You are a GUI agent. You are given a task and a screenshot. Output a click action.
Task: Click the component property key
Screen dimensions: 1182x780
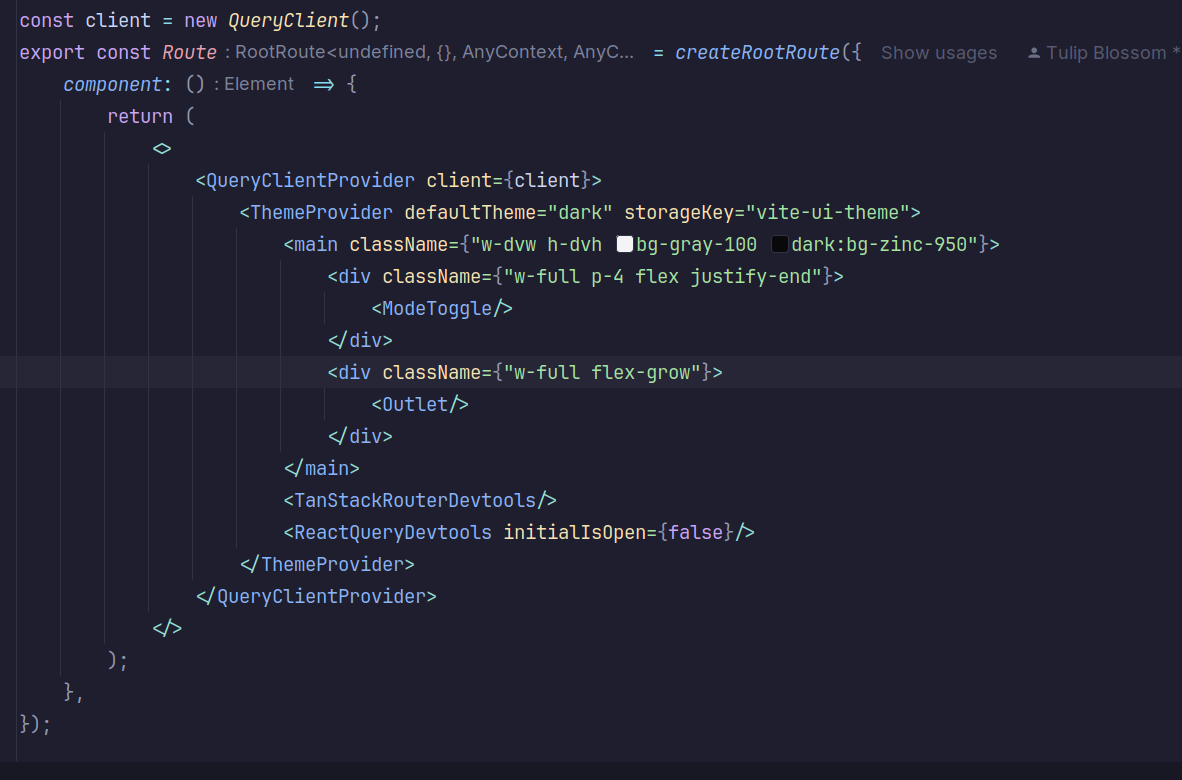[x=112, y=84]
